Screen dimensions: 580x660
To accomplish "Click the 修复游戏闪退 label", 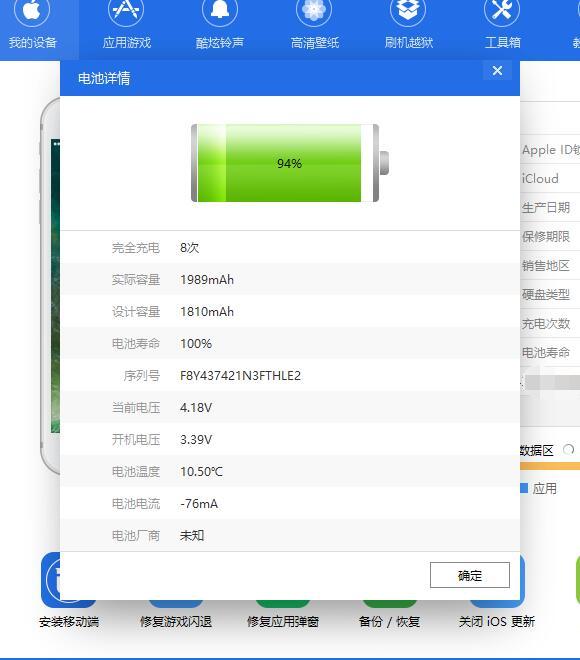I will [x=176, y=622].
